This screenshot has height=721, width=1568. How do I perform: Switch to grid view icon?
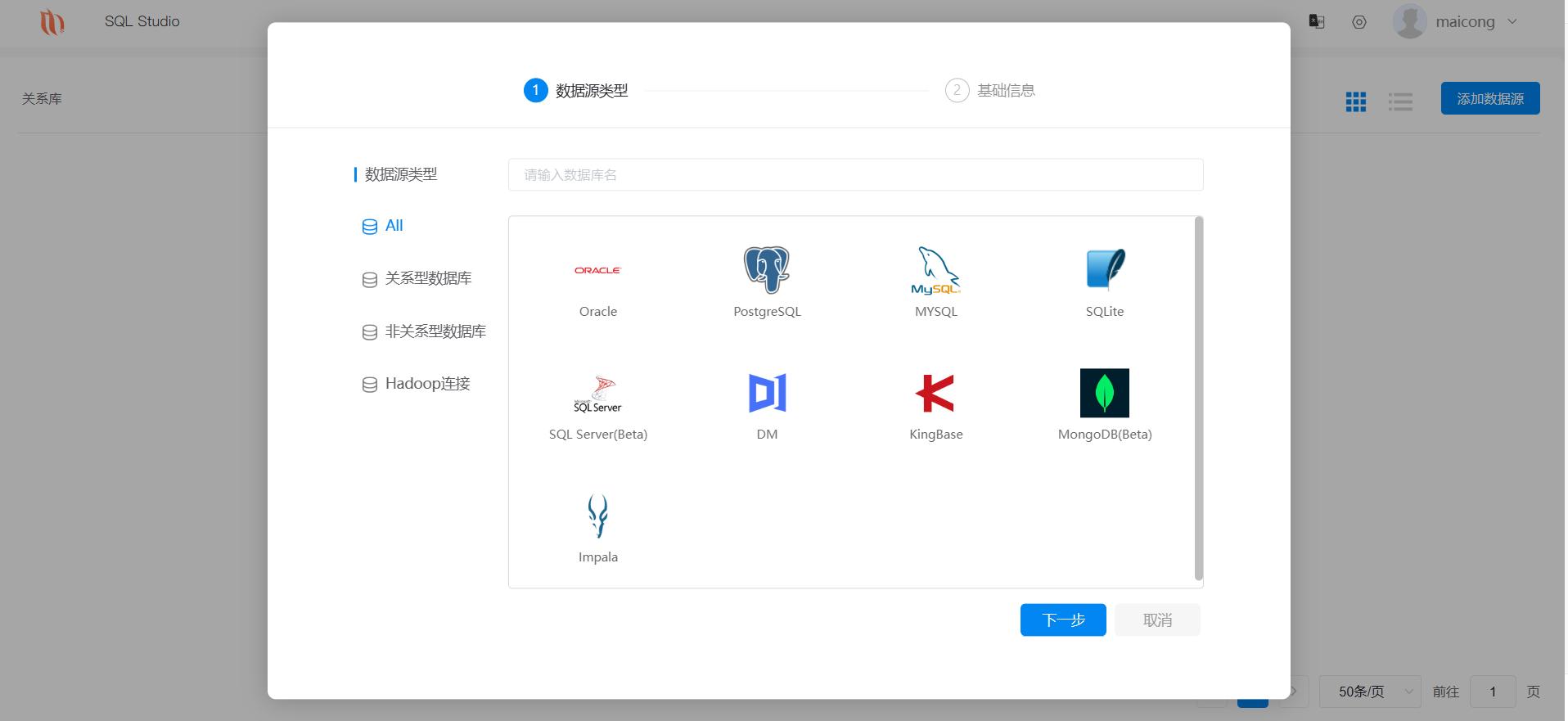(1356, 101)
